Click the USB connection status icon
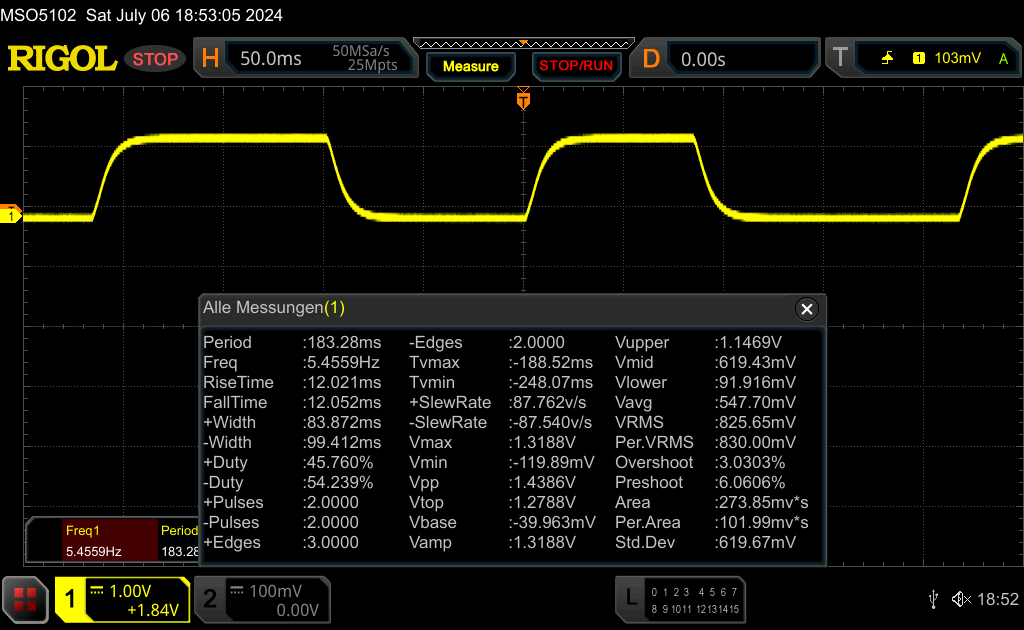1024x630 pixels. point(933,598)
